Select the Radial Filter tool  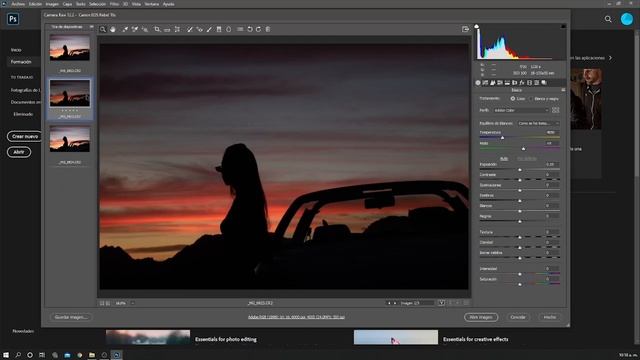click(229, 29)
